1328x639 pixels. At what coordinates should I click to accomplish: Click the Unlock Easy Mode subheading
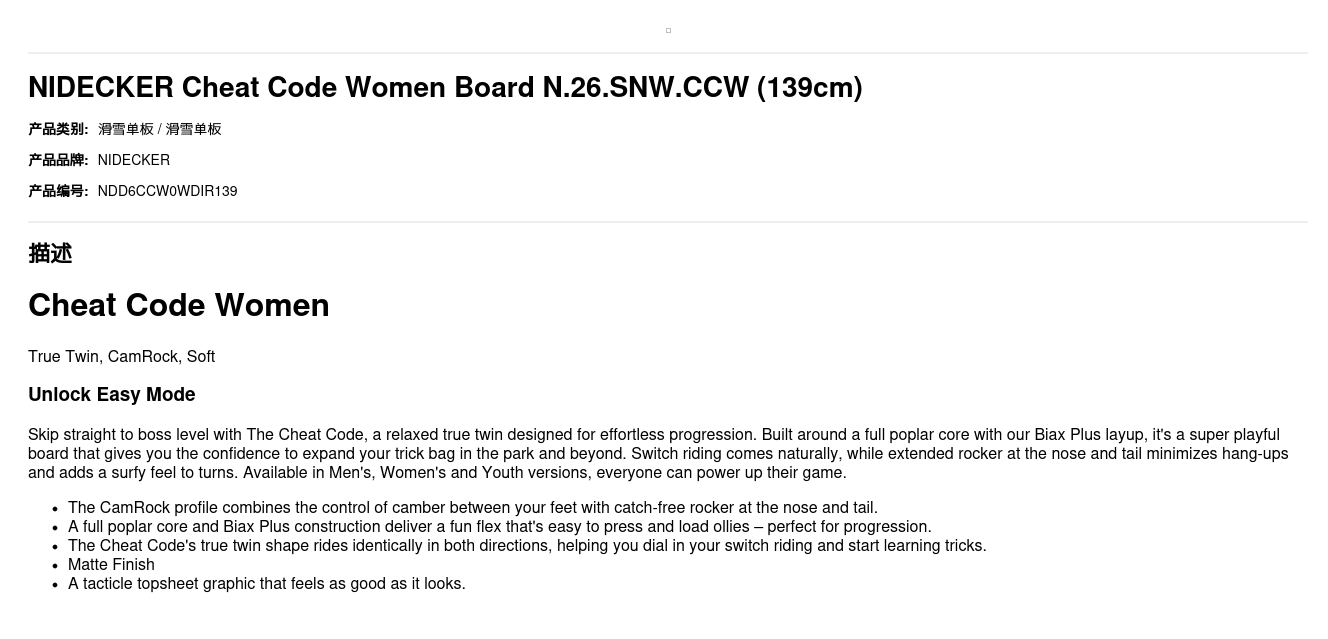111,395
